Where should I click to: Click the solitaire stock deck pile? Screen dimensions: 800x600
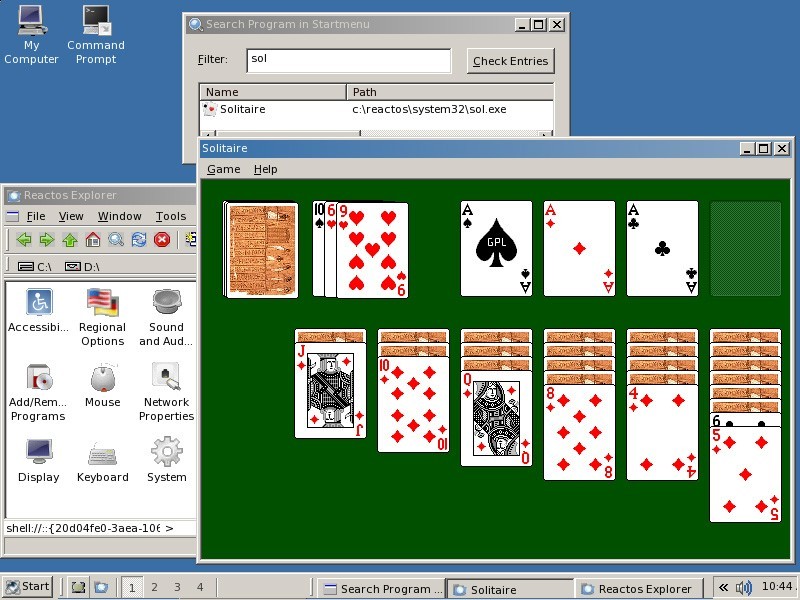[261, 249]
